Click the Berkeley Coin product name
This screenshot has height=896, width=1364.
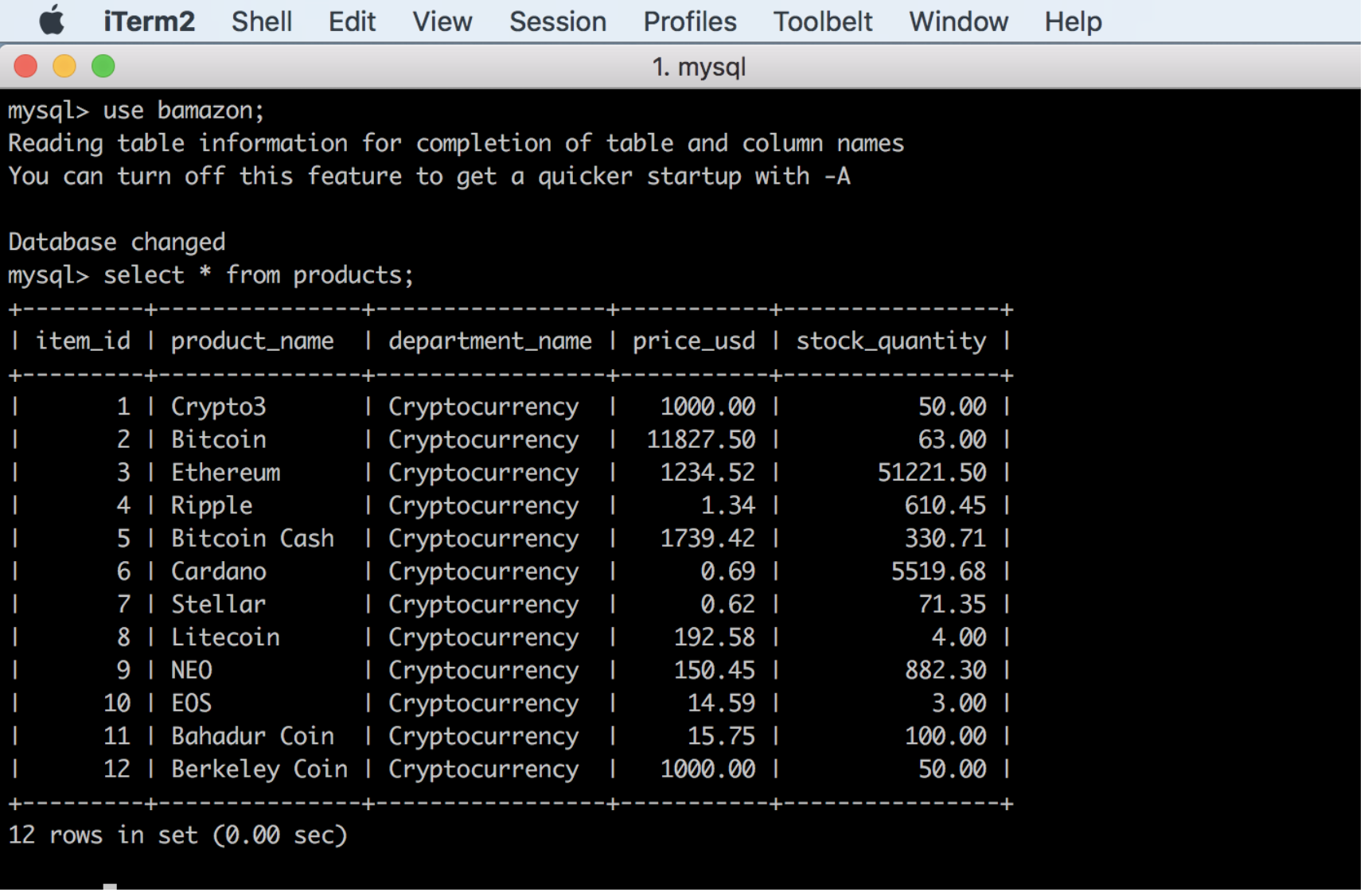[259, 769]
